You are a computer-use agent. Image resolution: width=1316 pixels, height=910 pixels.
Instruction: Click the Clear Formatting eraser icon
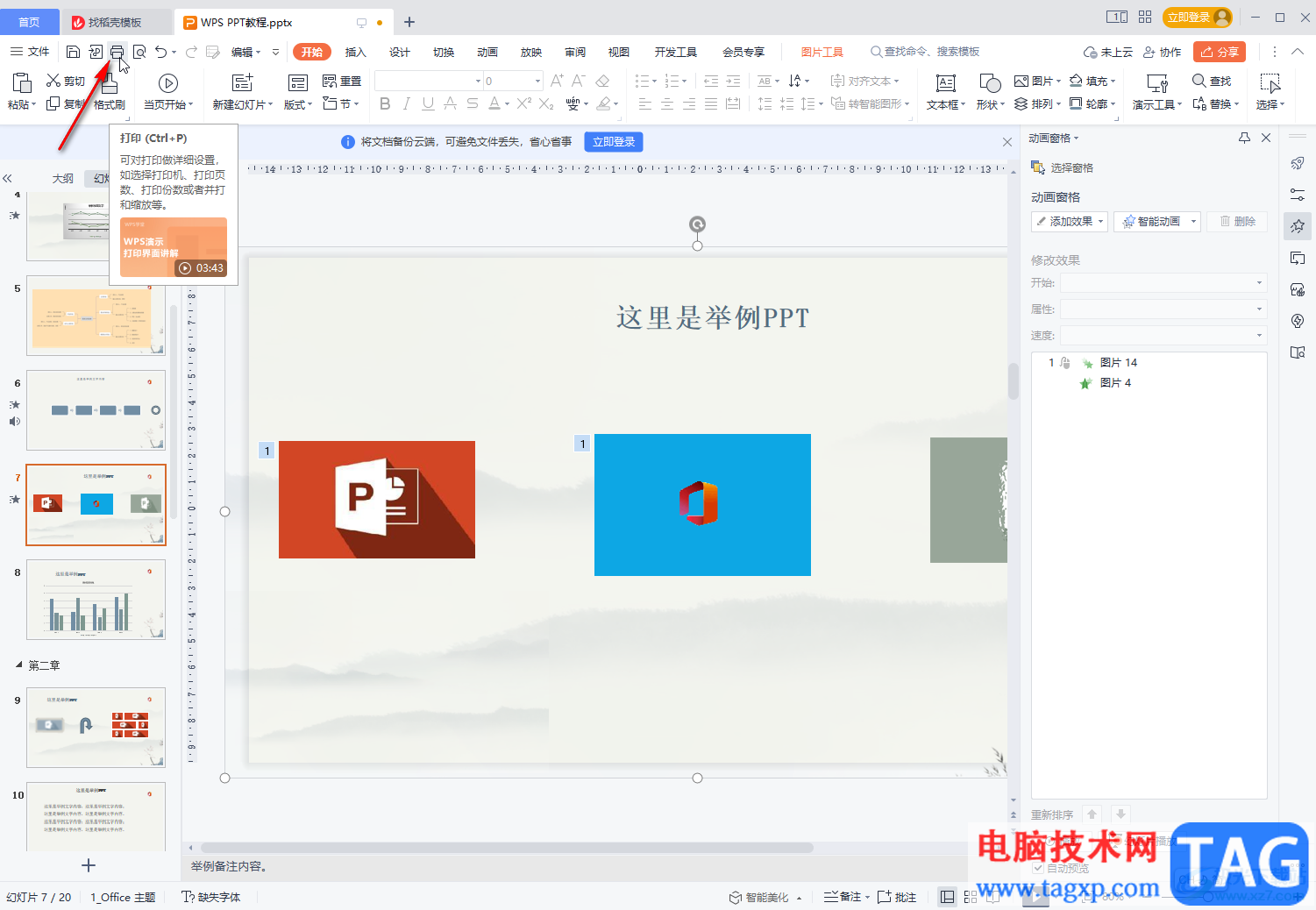[602, 81]
